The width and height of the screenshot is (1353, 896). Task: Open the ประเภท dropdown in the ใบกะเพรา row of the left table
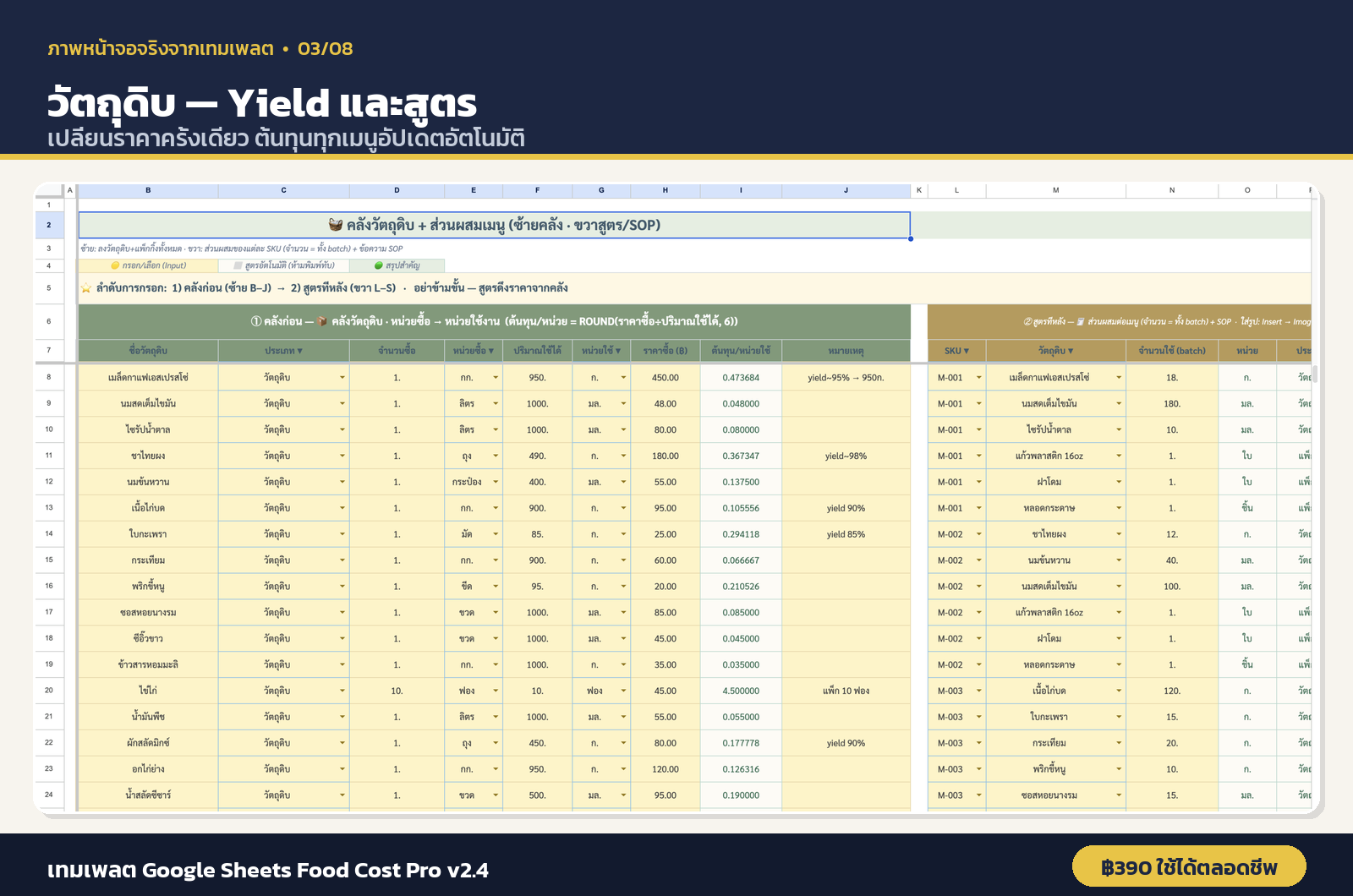pos(342,534)
